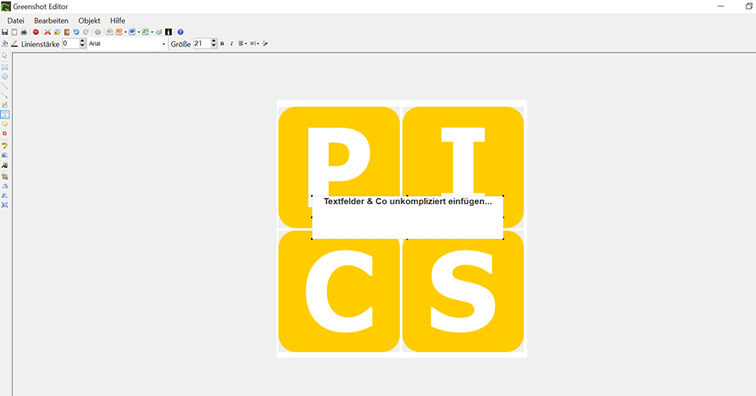Click into the Linienstärke value field
756x396 pixels.
(x=71, y=43)
